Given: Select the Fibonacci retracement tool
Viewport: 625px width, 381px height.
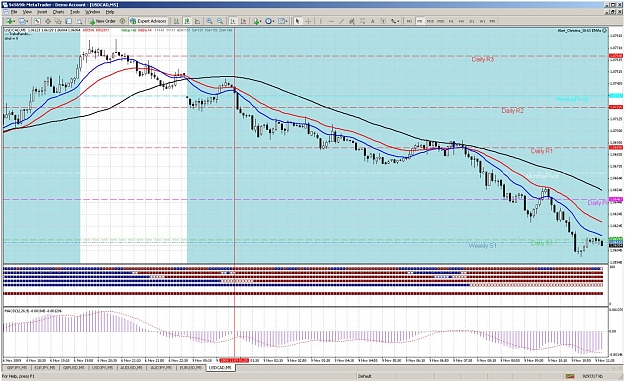Looking at the screenshot, I should [362, 21].
